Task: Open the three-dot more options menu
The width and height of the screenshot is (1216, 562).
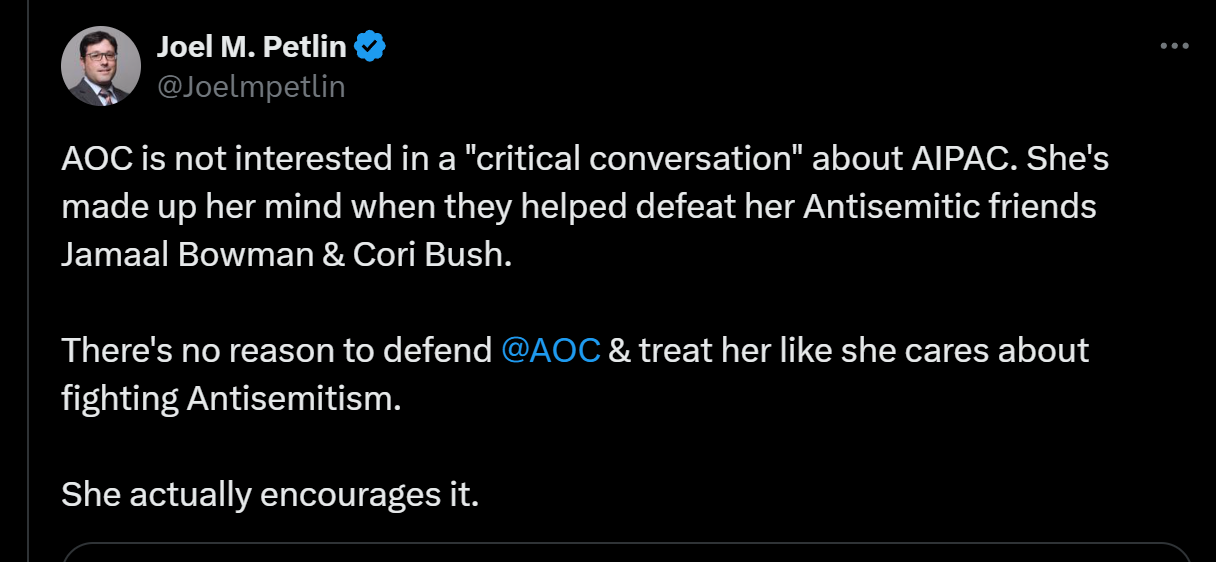Action: pos(1173,47)
